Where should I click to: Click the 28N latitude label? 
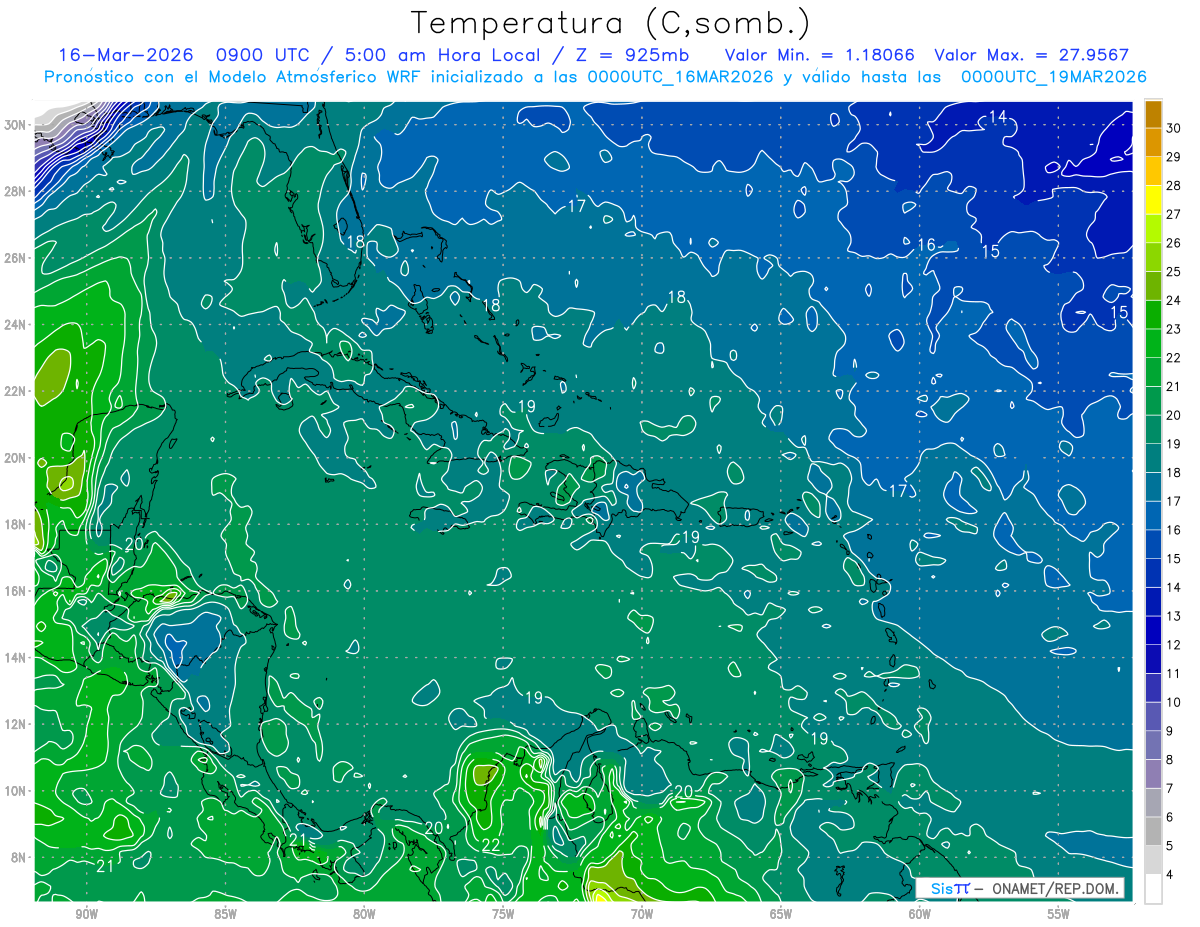tap(15, 191)
